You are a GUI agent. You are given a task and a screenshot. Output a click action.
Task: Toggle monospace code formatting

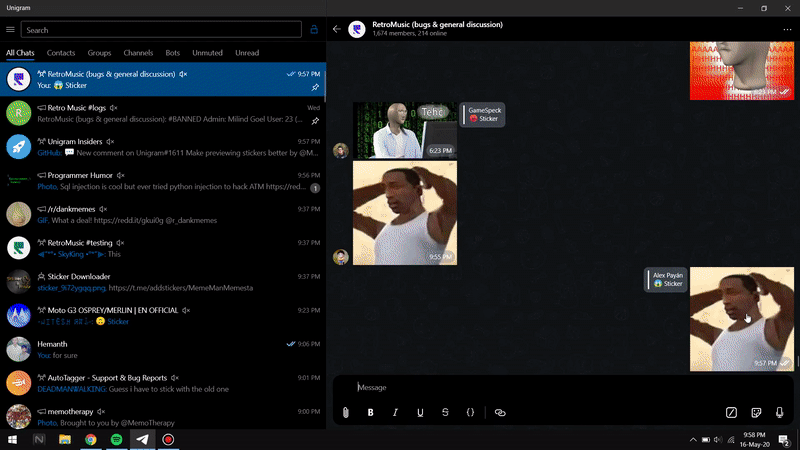click(x=470, y=412)
